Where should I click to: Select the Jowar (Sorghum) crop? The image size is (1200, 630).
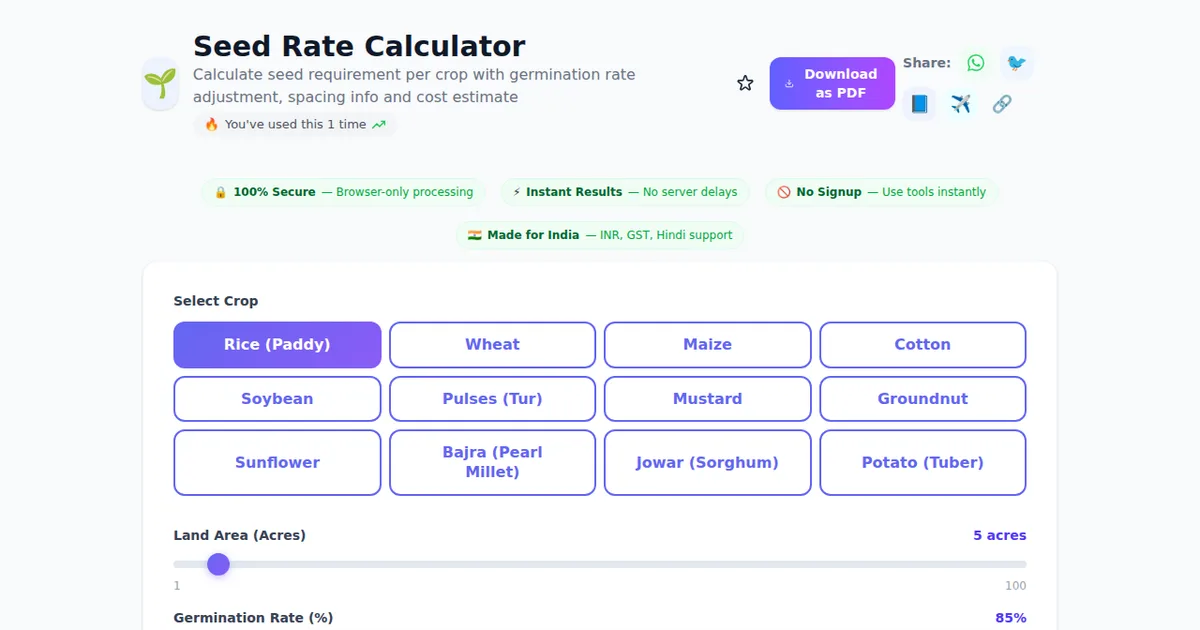707,462
